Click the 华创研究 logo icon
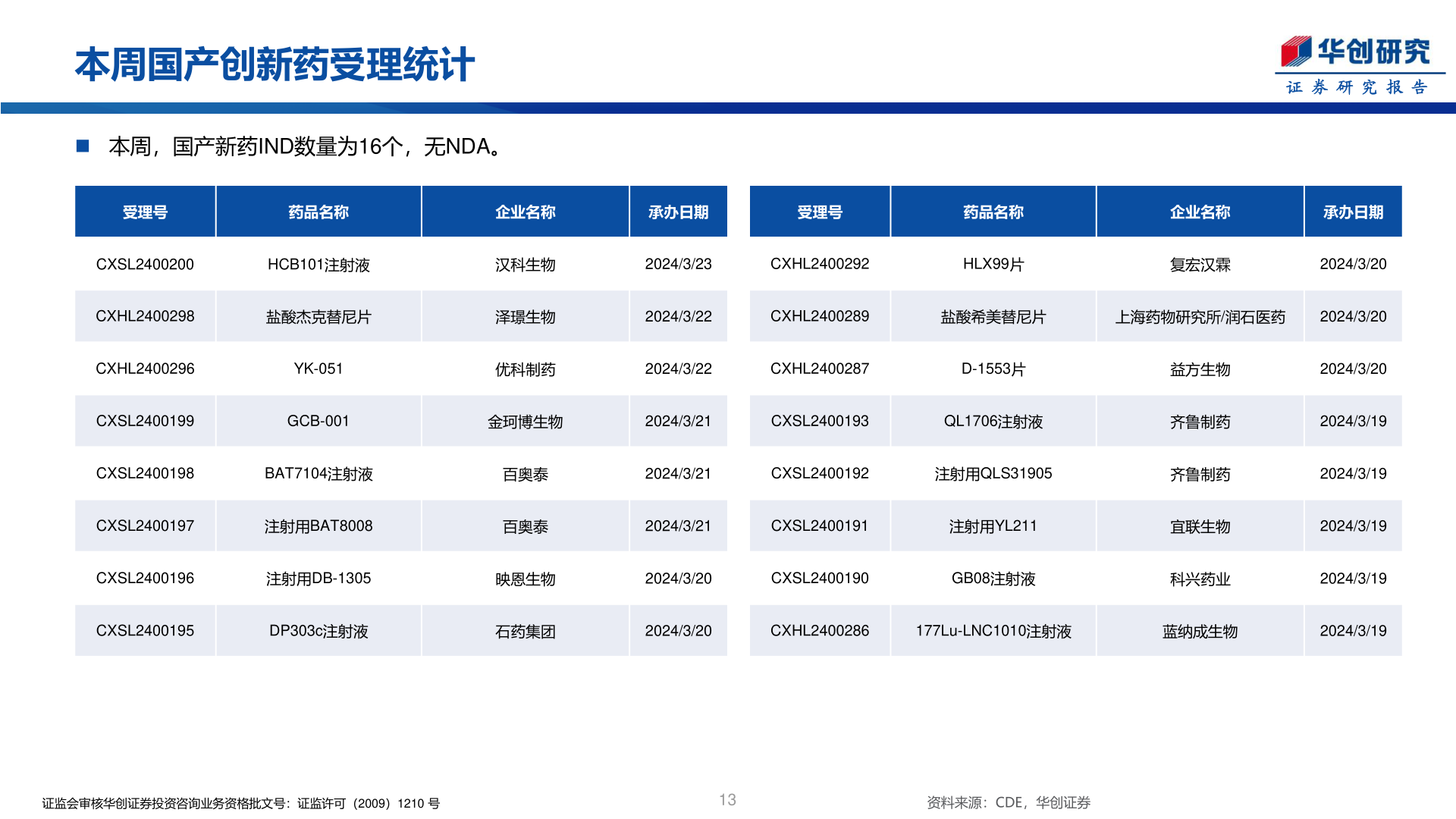 click(1296, 52)
